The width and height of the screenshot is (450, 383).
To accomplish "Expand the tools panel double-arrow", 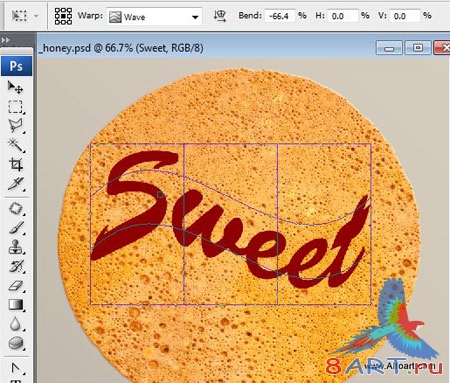I will (x=6, y=40).
